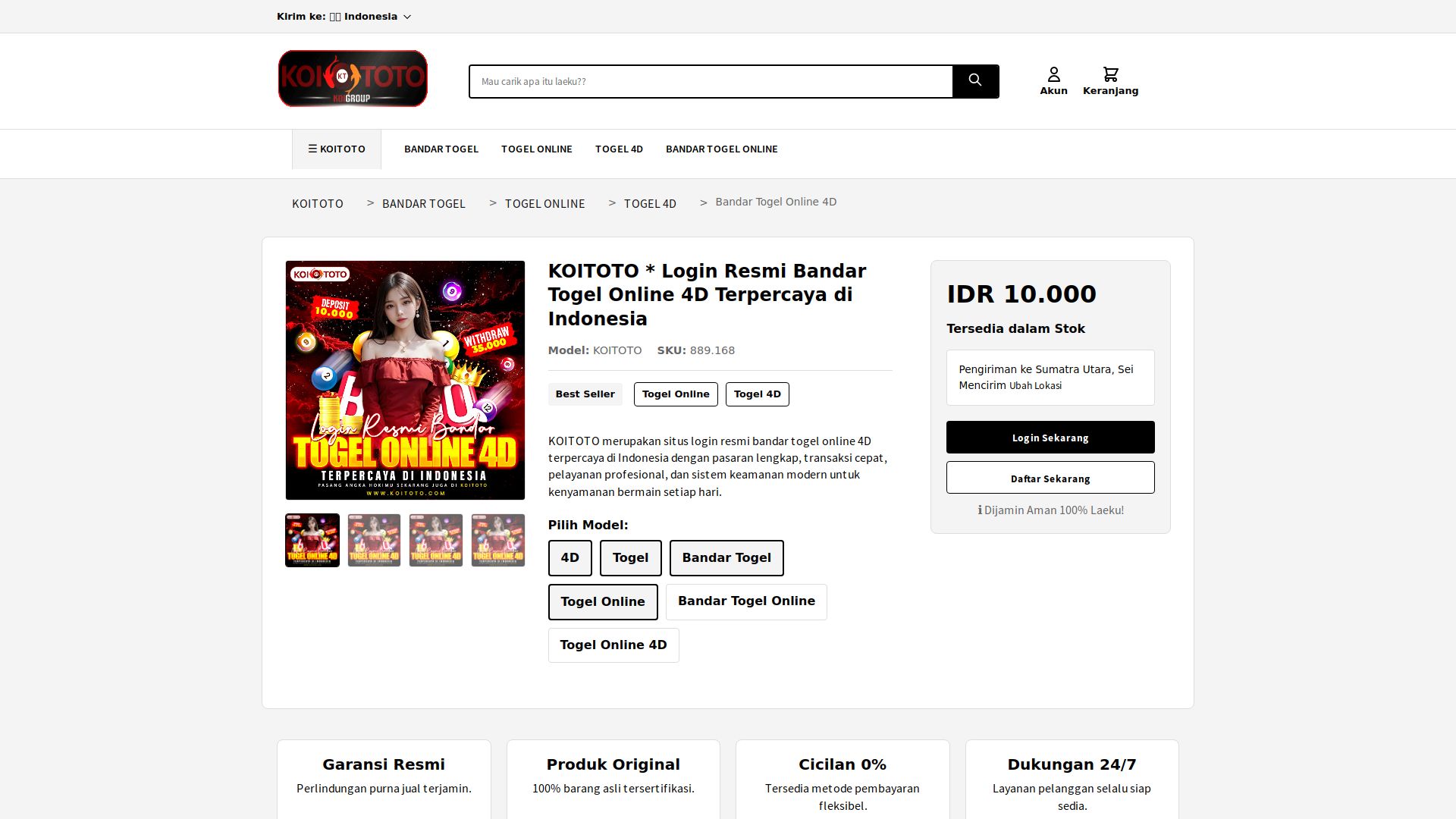Click the product title heading
Screen dimensions: 1456x819
[707, 295]
